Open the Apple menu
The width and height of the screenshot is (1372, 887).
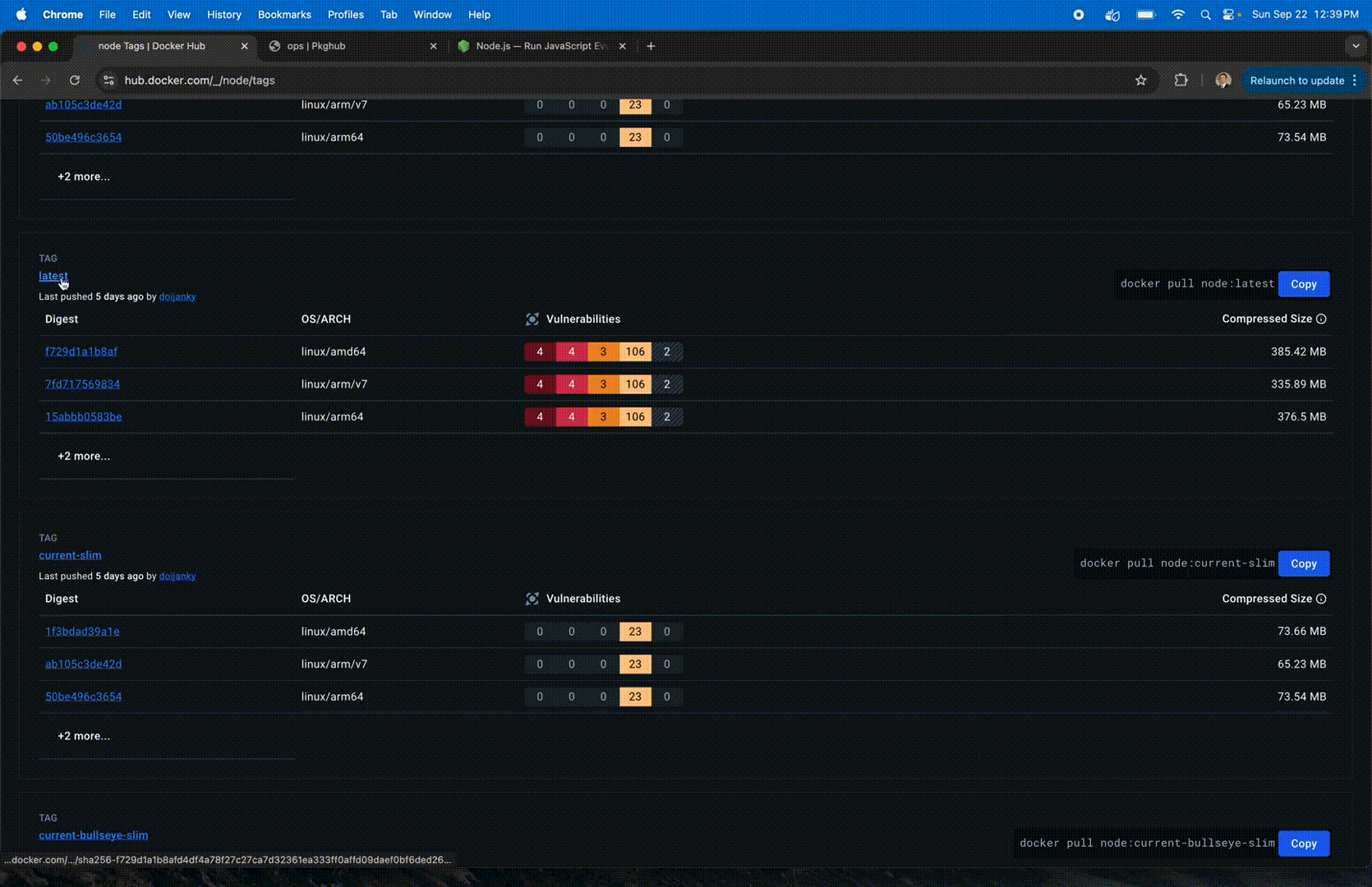[21, 14]
